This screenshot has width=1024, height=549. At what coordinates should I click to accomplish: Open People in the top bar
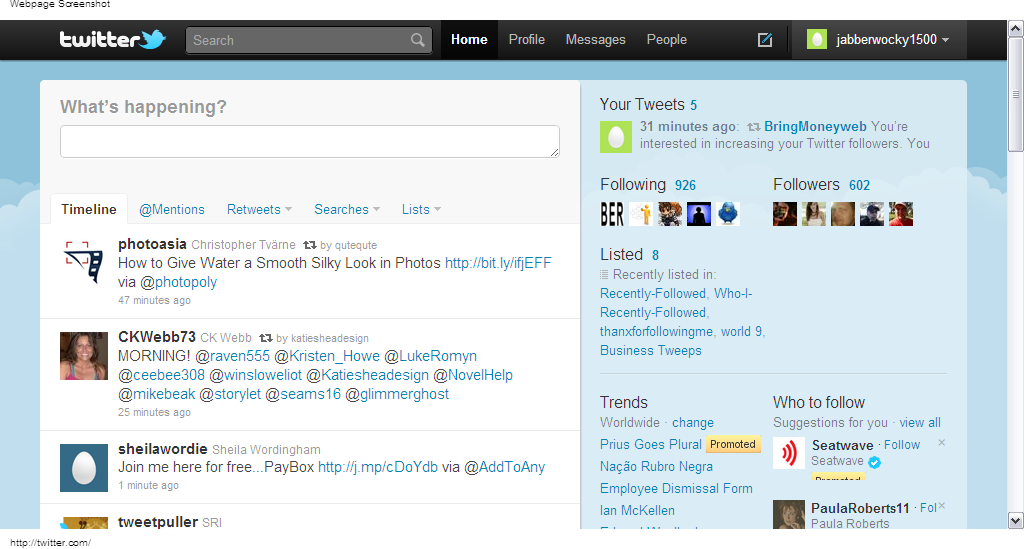667,40
